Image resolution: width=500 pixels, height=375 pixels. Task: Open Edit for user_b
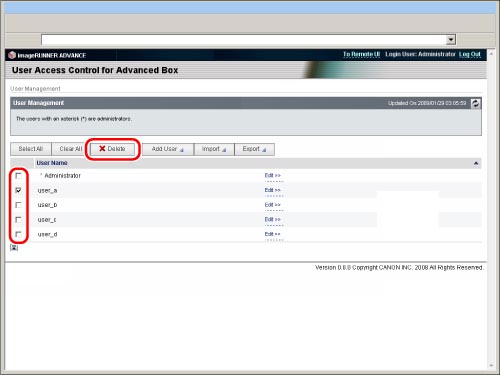click(x=273, y=205)
